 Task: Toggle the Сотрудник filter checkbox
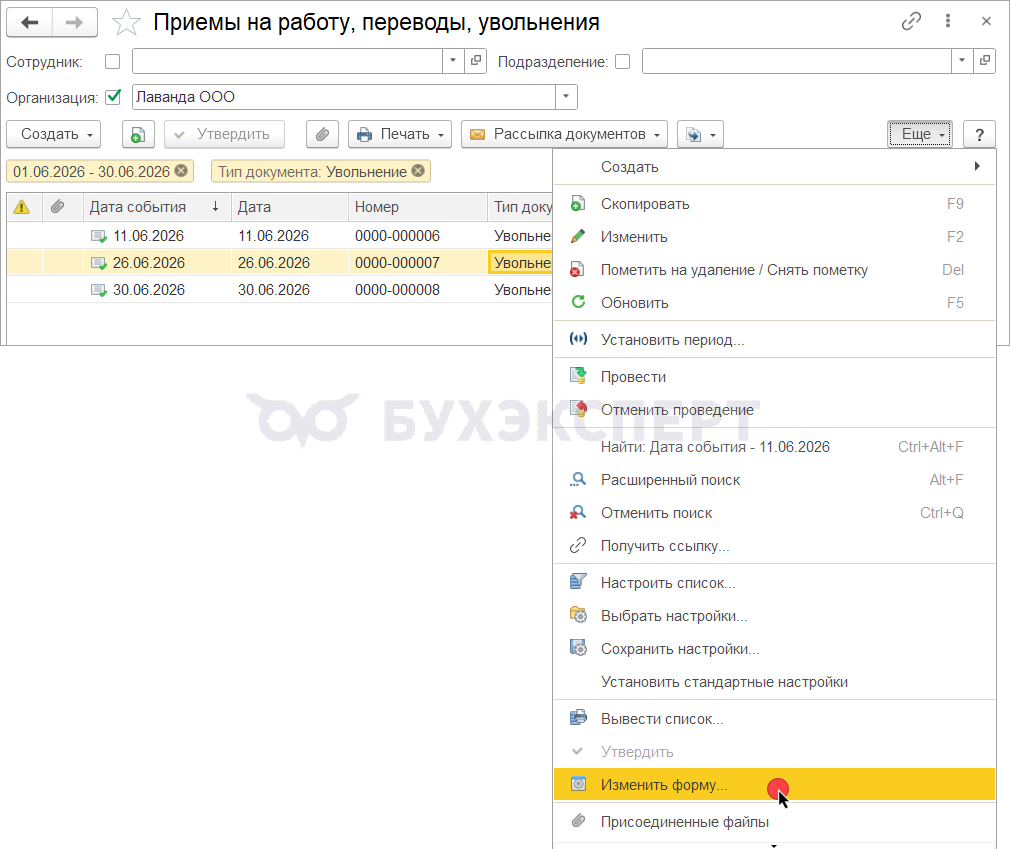(x=113, y=62)
